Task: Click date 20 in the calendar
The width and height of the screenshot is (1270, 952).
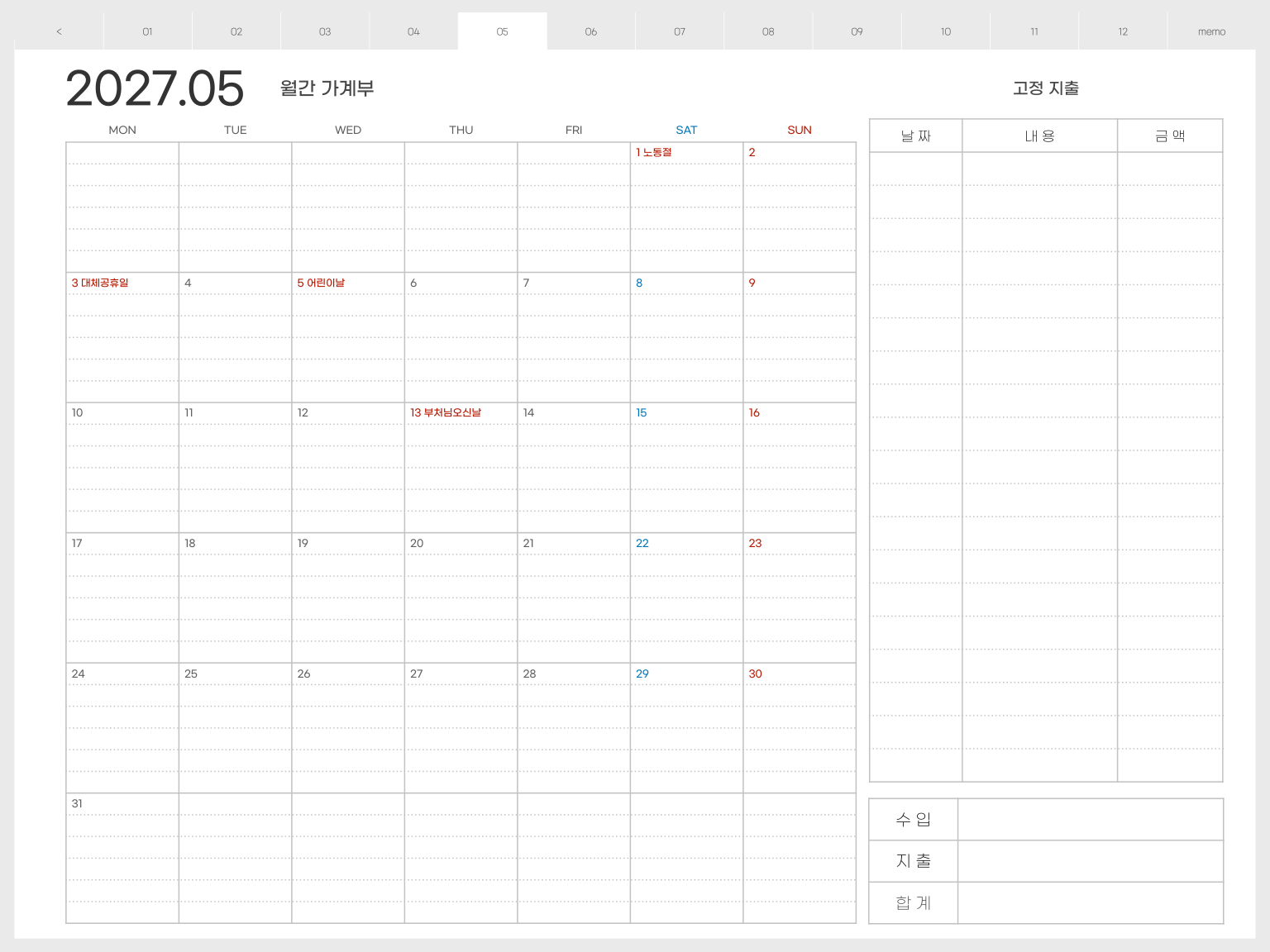Action: pos(461,597)
